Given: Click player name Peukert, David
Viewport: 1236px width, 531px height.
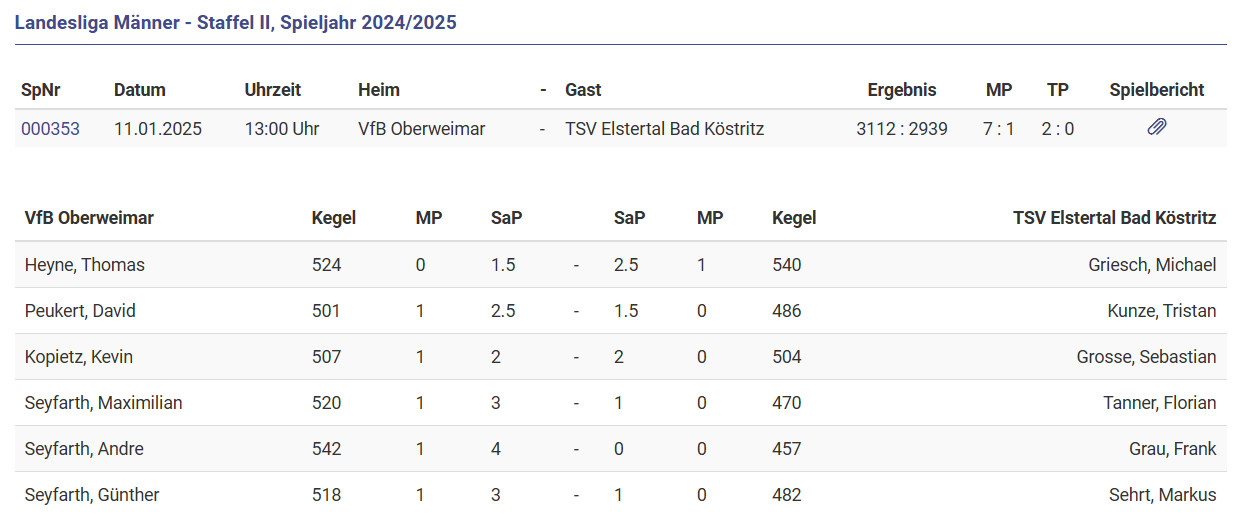Looking at the screenshot, I should click(80, 311).
